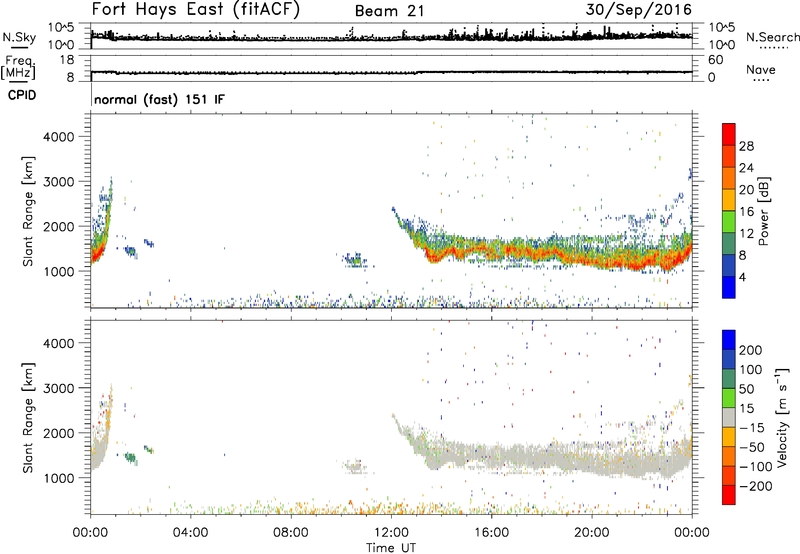Click the '-200' value on Velocity scale

click(755, 486)
